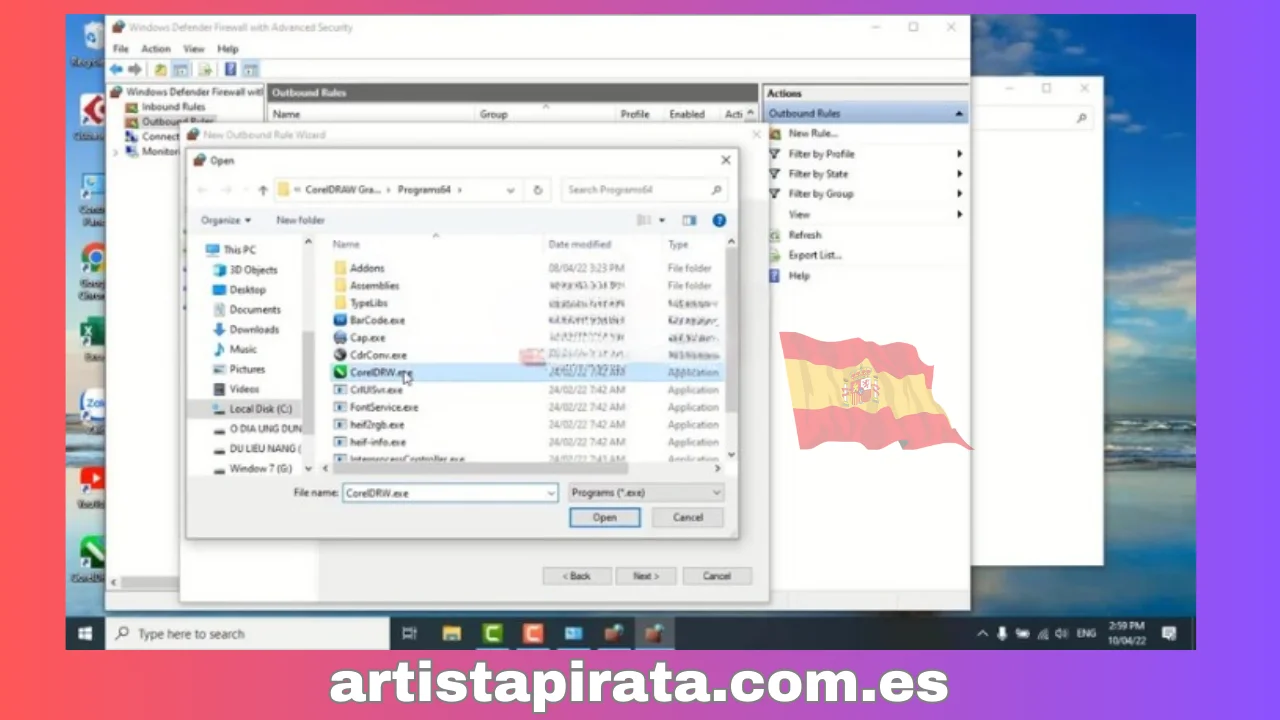Image resolution: width=1280 pixels, height=720 pixels.
Task: Click the refresh button beside address bar
Action: coord(538,190)
